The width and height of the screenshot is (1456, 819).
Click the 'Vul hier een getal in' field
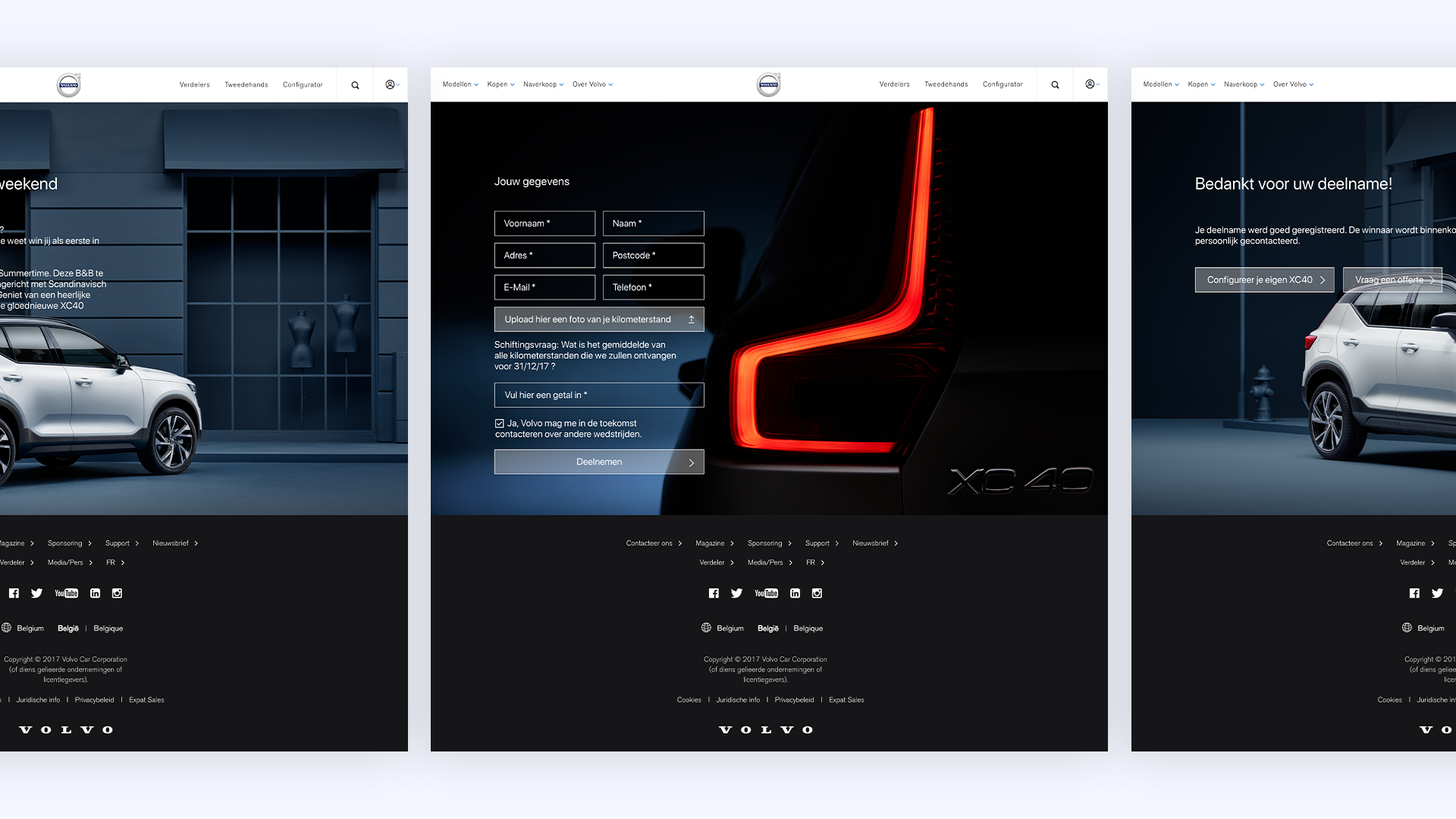click(599, 395)
